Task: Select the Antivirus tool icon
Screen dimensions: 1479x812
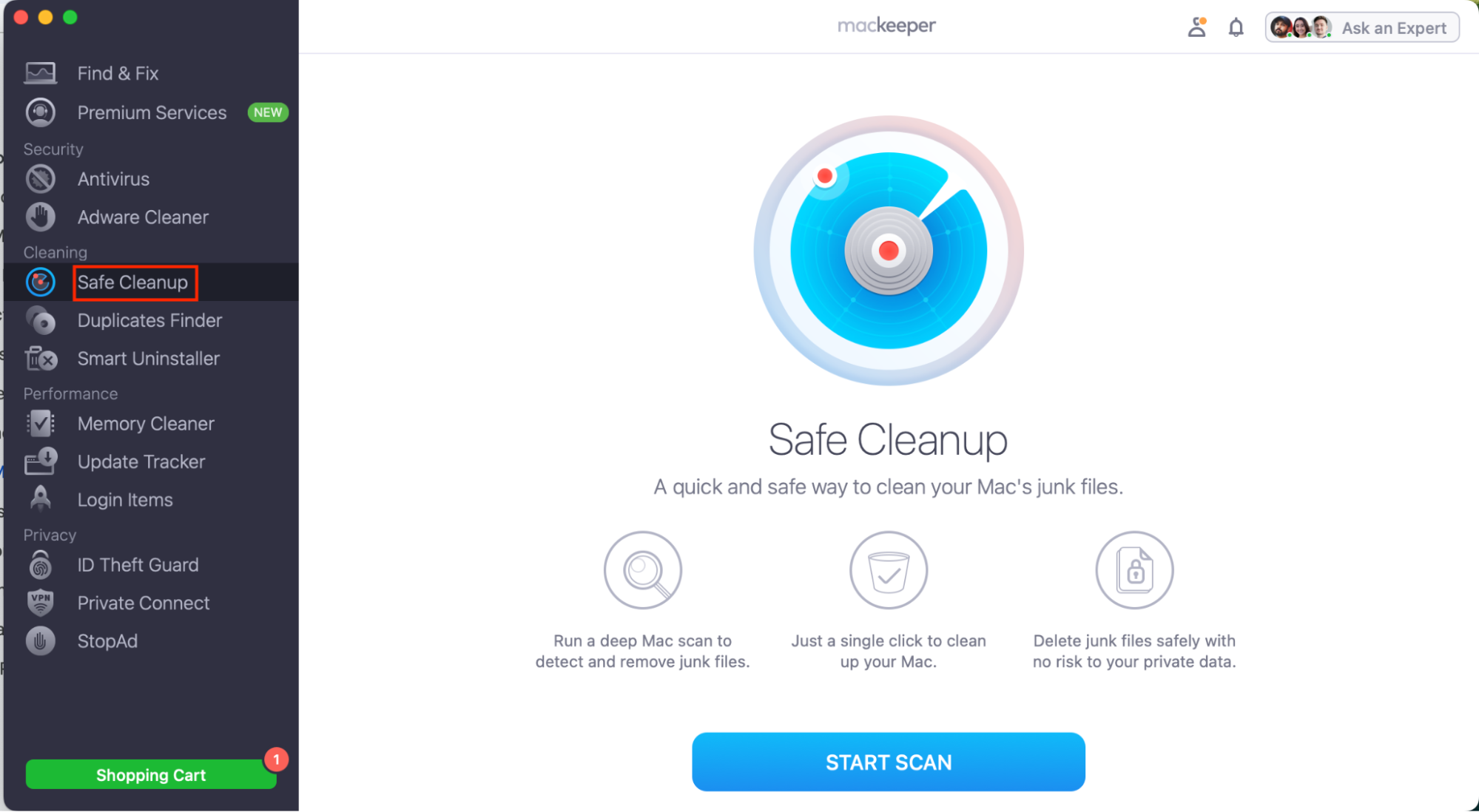Action: [41, 178]
